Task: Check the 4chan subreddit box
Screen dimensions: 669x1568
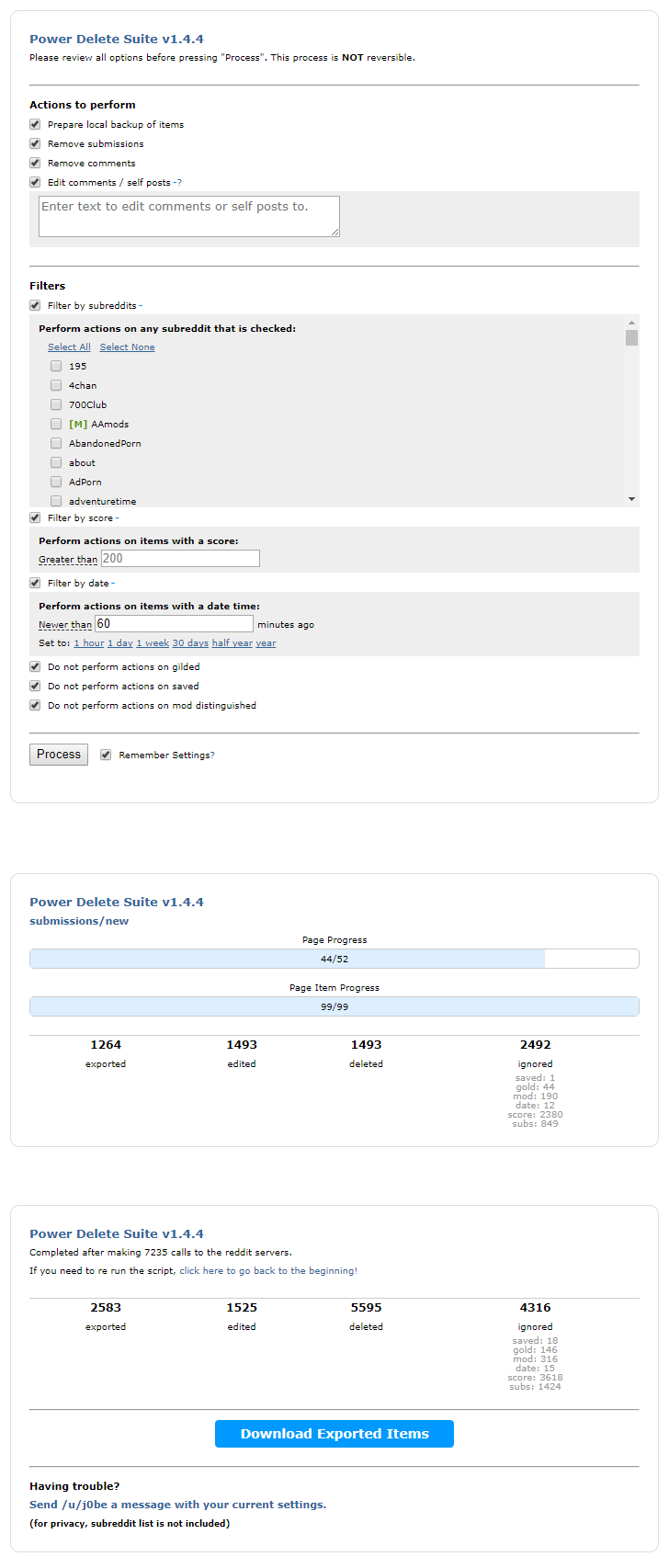Action: pos(56,385)
